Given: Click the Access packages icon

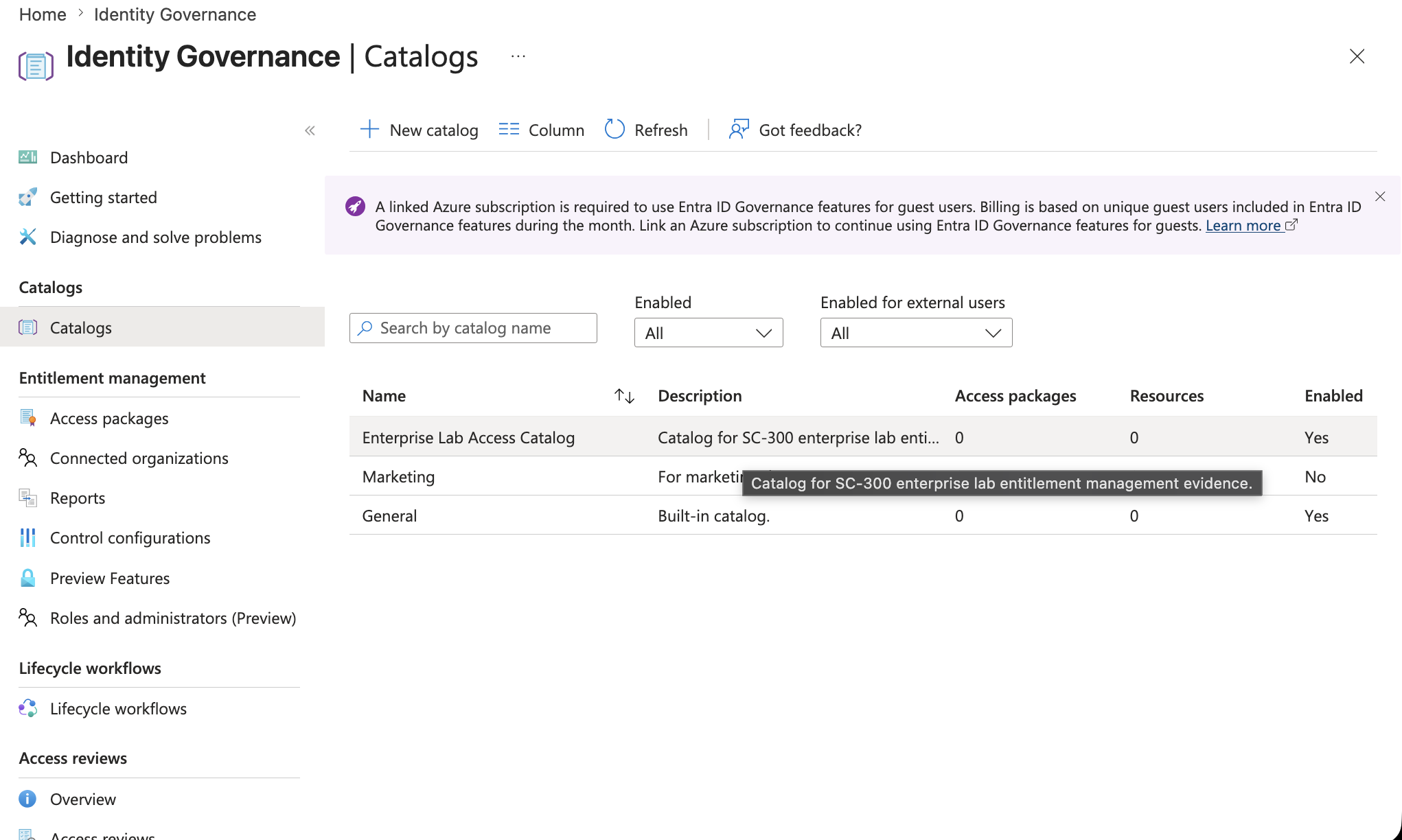Looking at the screenshot, I should point(27,418).
